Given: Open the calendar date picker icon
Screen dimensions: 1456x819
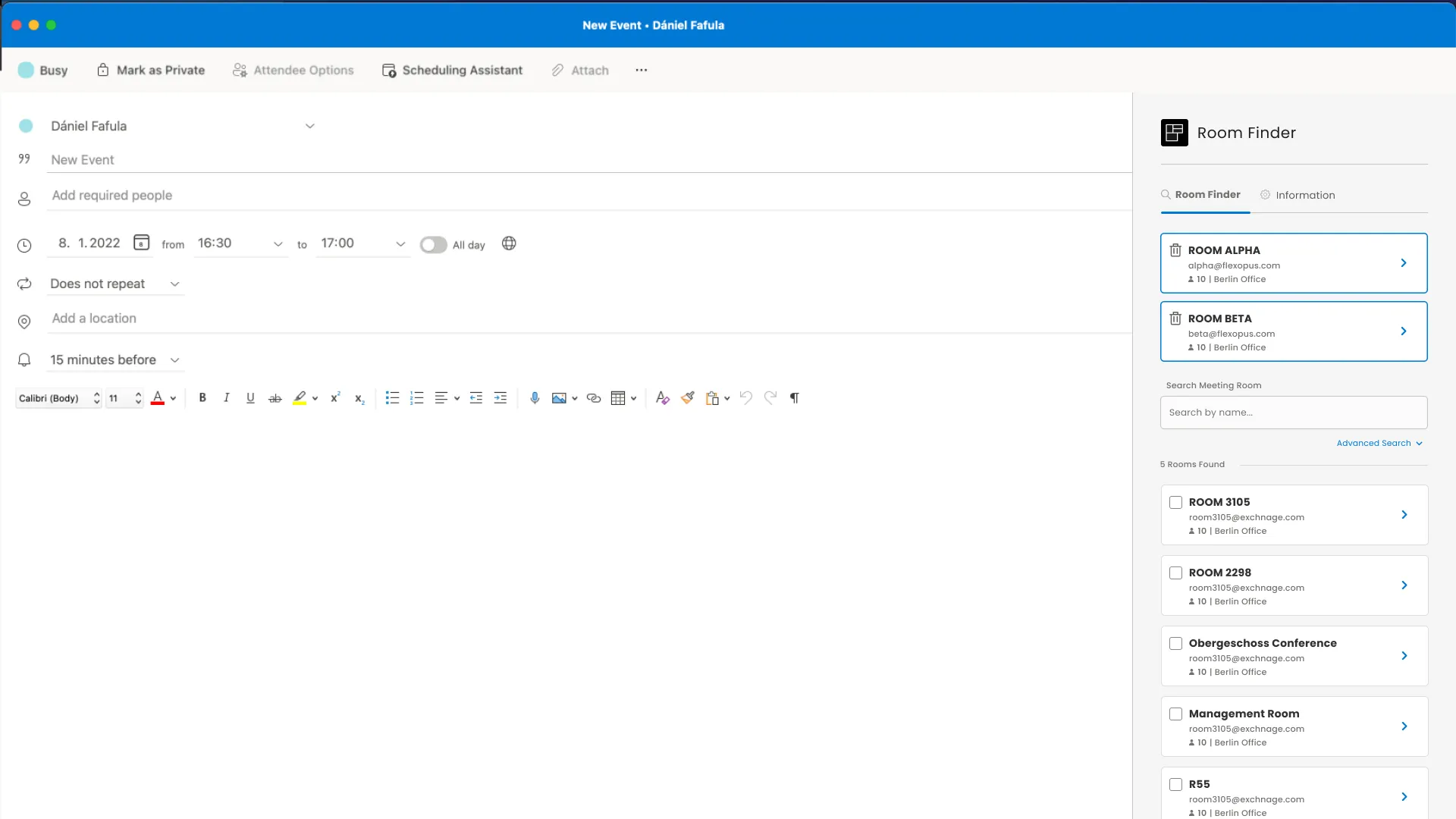Looking at the screenshot, I should coord(141,243).
